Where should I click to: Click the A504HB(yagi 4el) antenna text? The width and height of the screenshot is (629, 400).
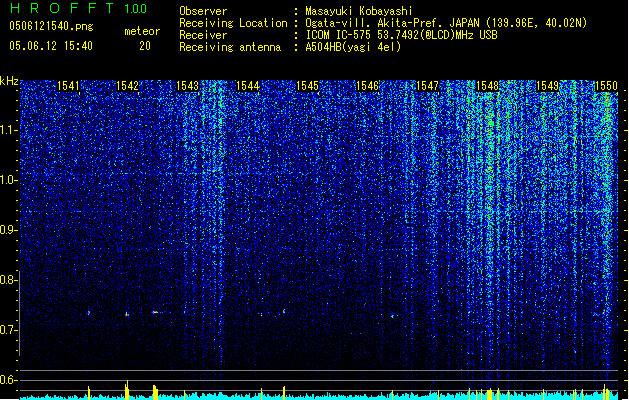pos(353,47)
